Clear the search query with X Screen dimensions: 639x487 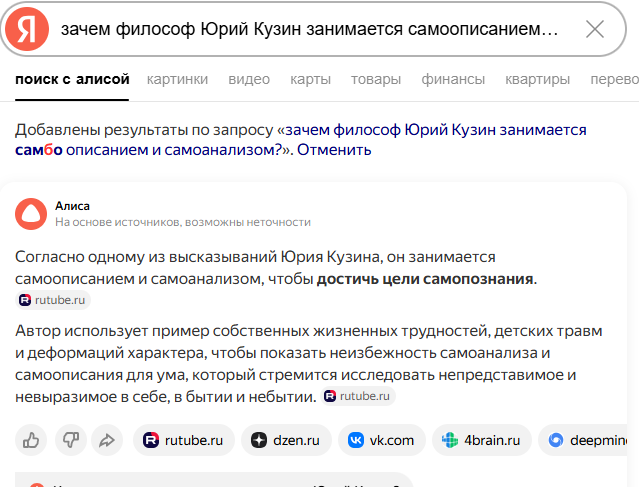[595, 29]
